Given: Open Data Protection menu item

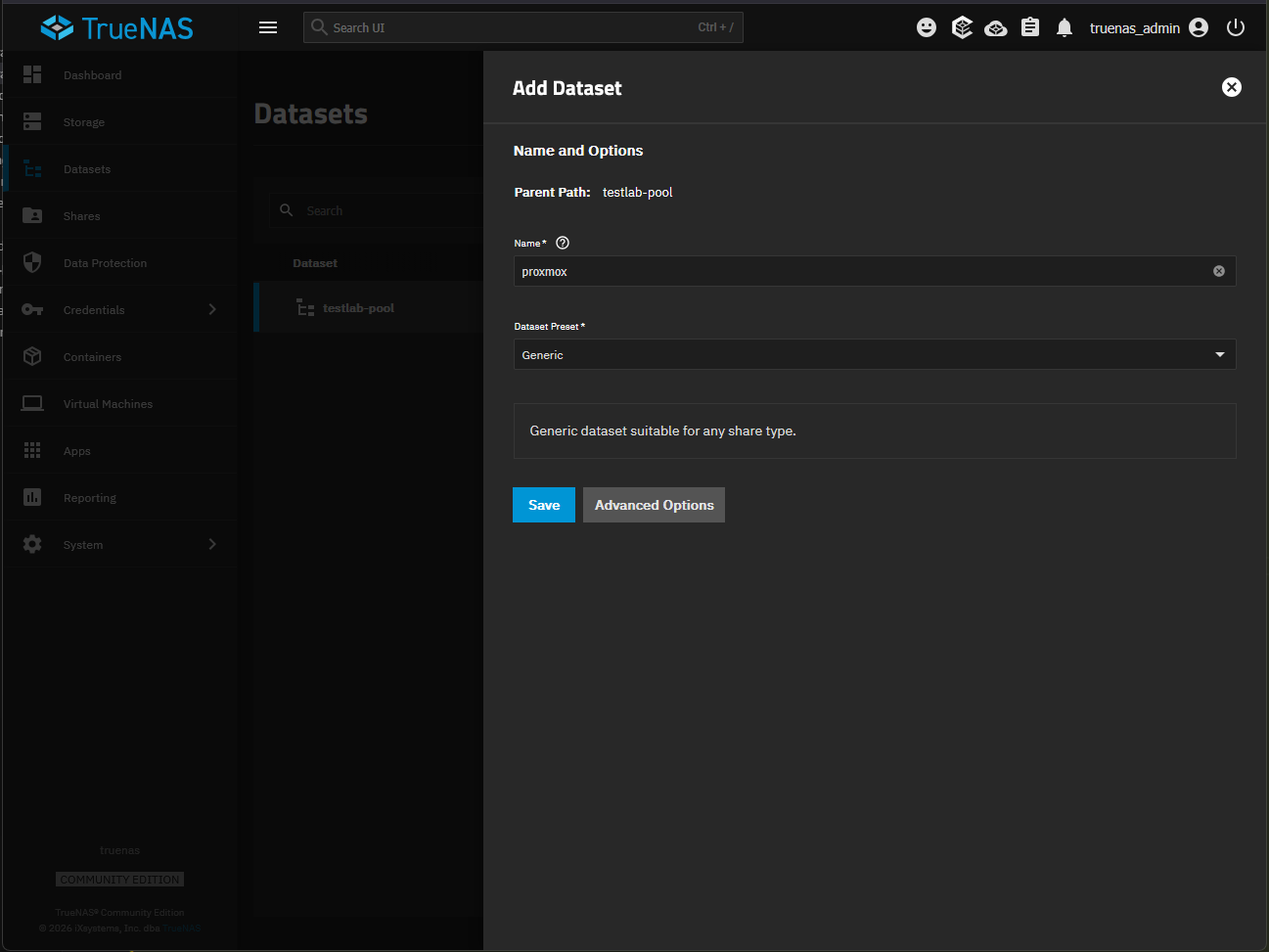Looking at the screenshot, I should click(119, 262).
